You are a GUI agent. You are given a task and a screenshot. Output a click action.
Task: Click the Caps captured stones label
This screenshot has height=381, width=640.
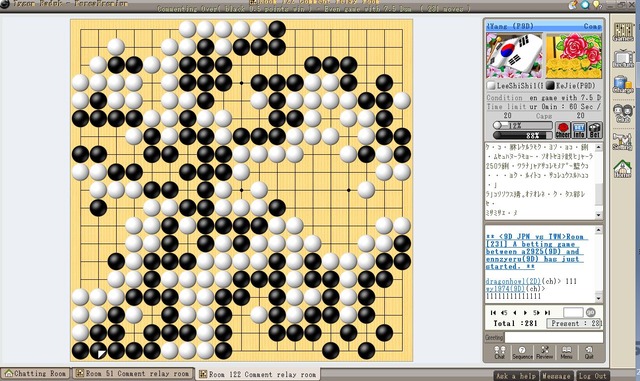[x=544, y=116]
